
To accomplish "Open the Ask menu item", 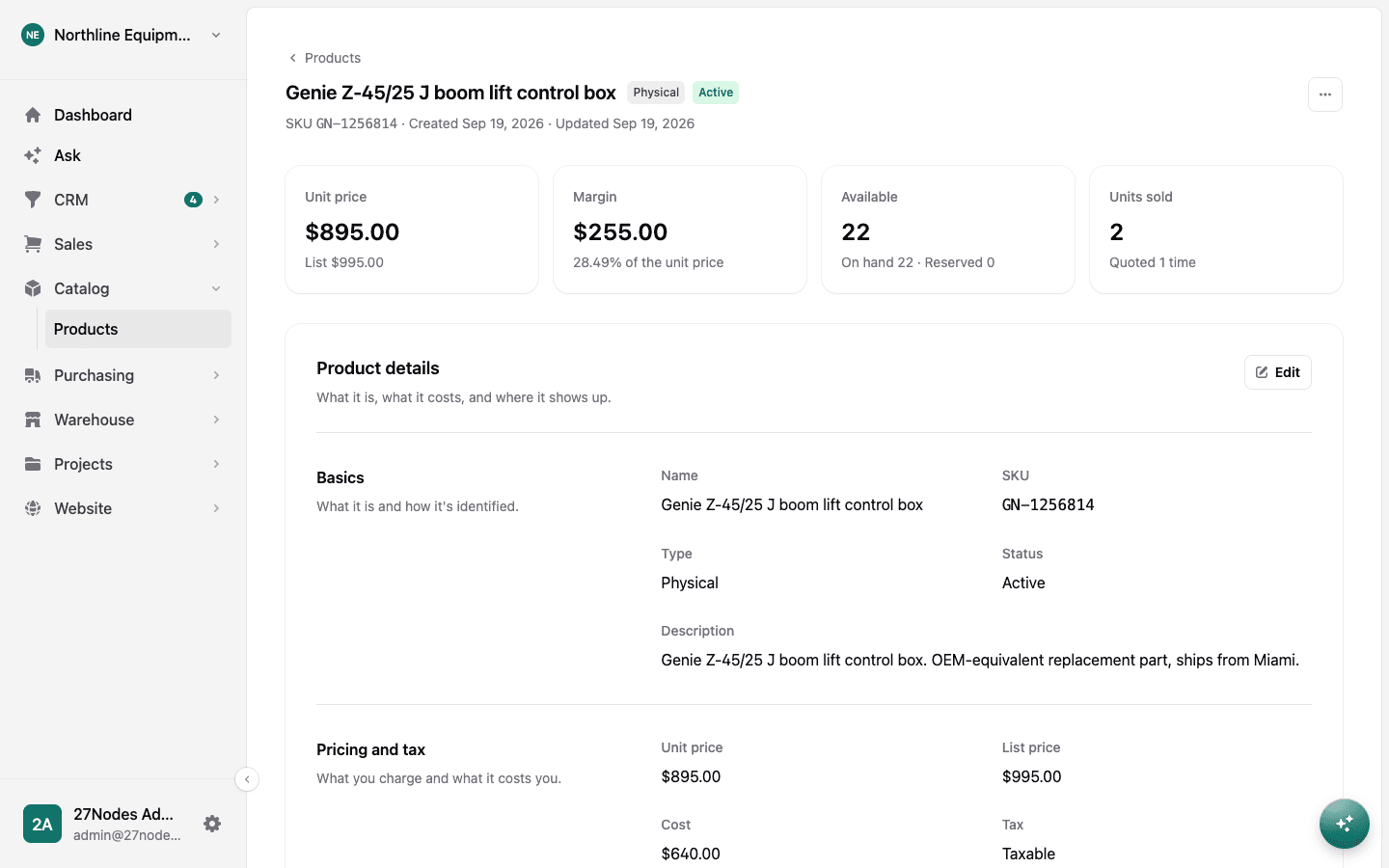I will pyautogui.click(x=123, y=155).
